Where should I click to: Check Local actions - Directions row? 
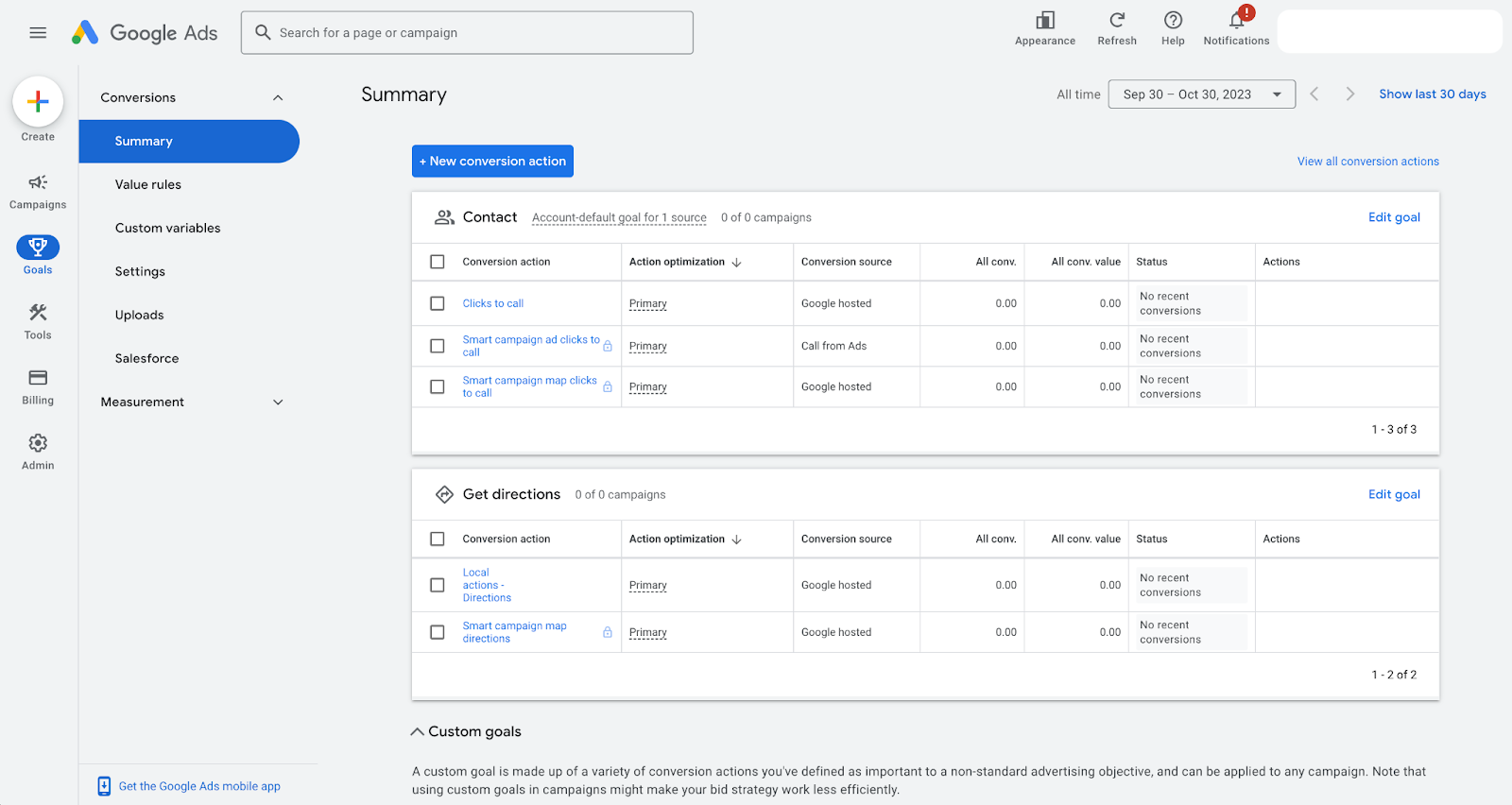pyautogui.click(x=438, y=585)
